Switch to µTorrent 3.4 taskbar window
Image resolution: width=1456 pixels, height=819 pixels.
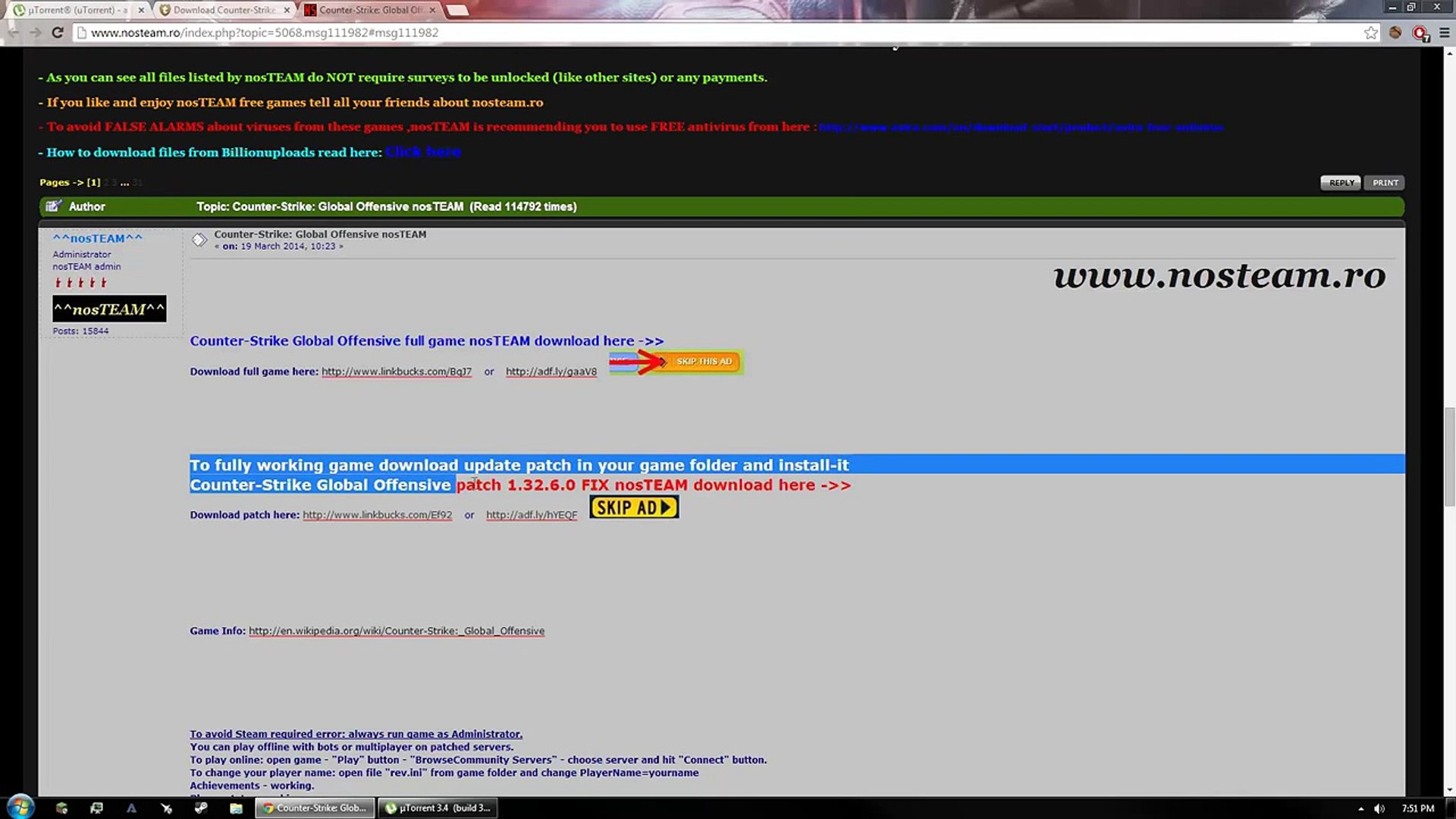tap(438, 808)
